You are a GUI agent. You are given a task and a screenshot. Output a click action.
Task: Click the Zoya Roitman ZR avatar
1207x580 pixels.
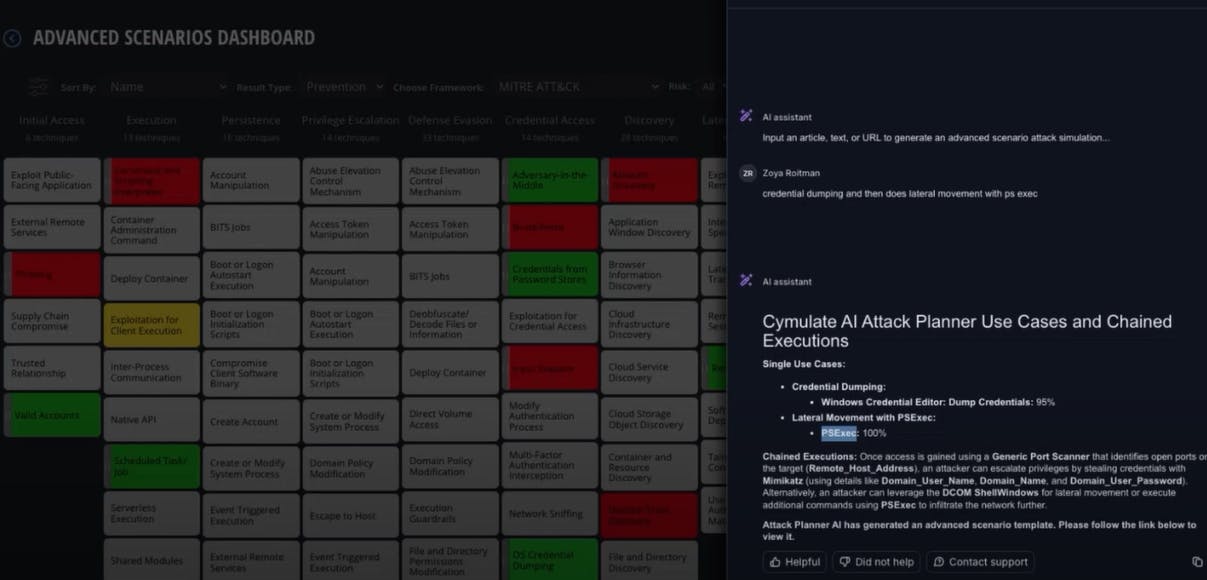tap(747, 173)
